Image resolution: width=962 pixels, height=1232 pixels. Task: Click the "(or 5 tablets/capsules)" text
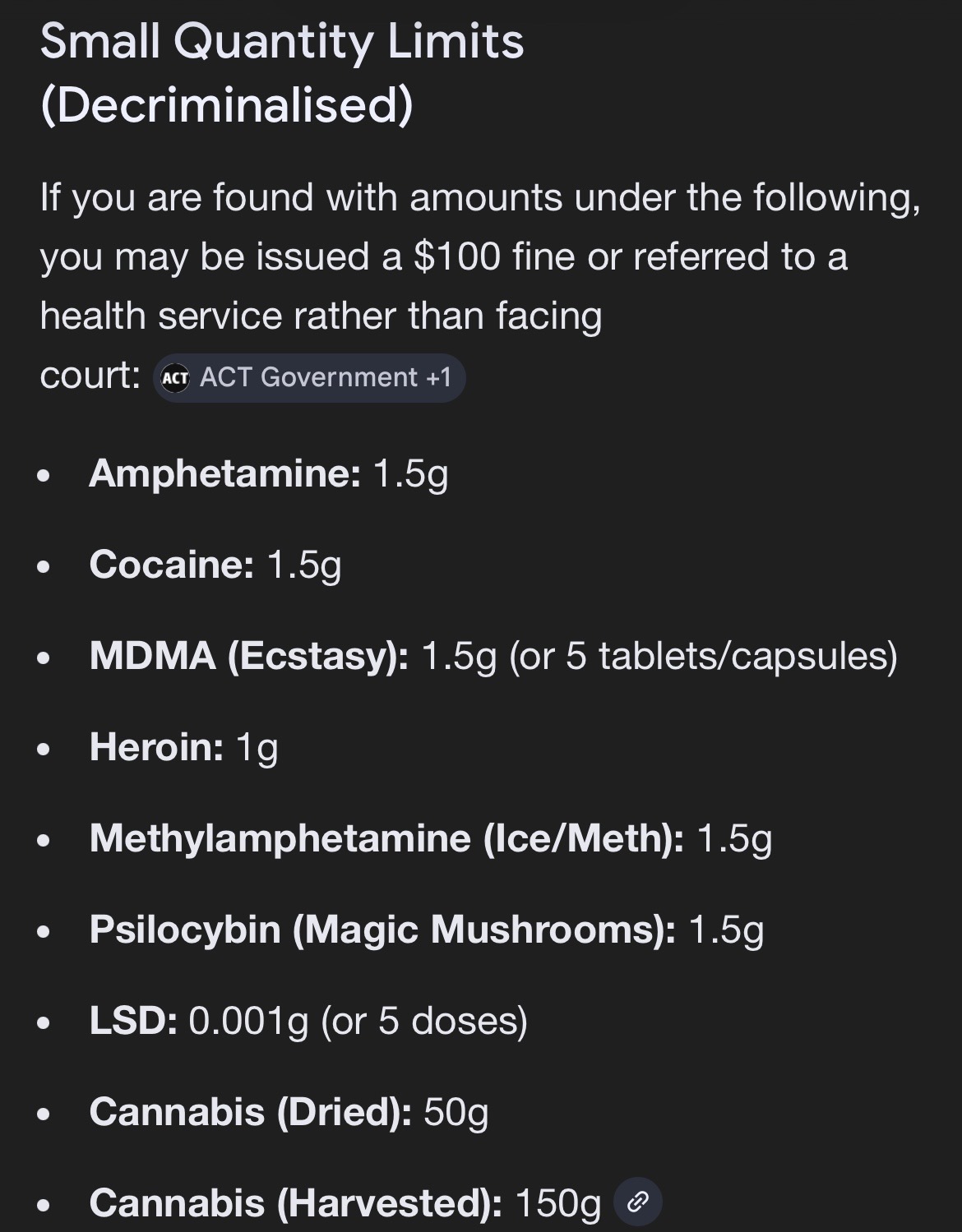tap(703, 656)
